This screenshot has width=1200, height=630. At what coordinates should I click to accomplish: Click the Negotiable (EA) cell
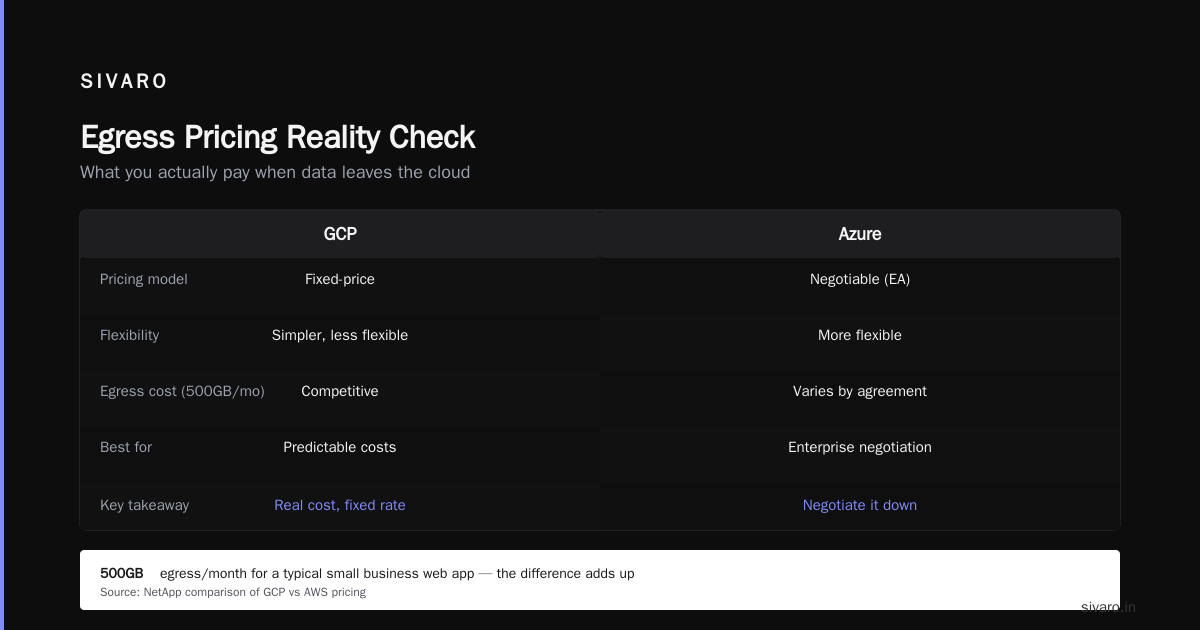[860, 279]
